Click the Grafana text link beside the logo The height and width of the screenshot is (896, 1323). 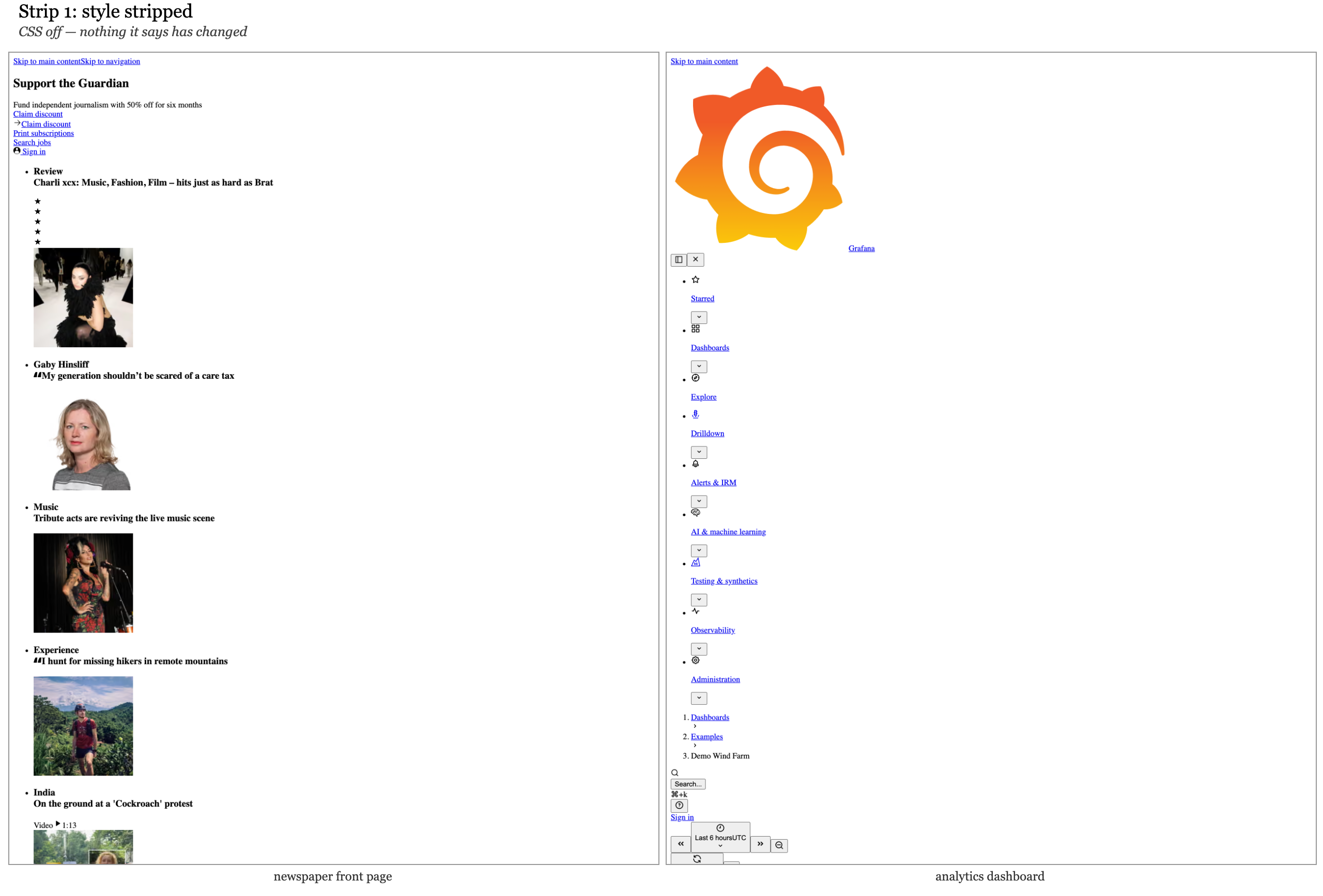pyautogui.click(x=862, y=248)
